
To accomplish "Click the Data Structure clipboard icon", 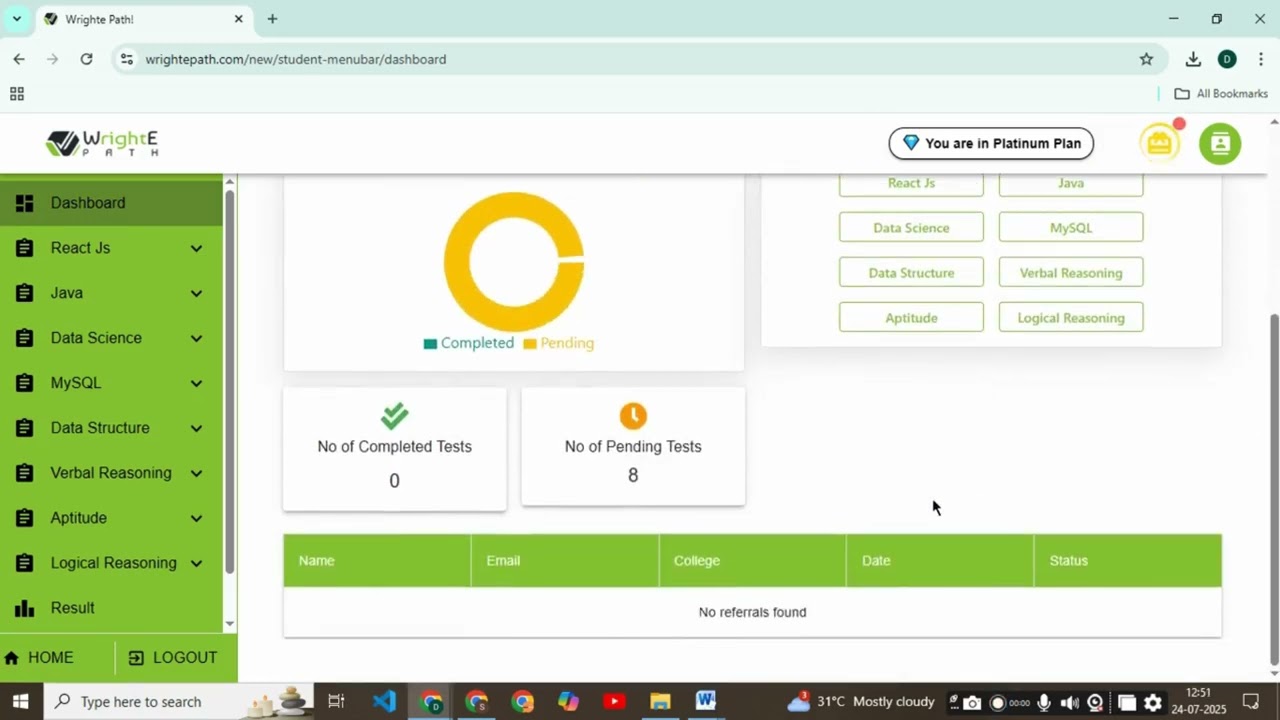I will pyautogui.click(x=25, y=428).
